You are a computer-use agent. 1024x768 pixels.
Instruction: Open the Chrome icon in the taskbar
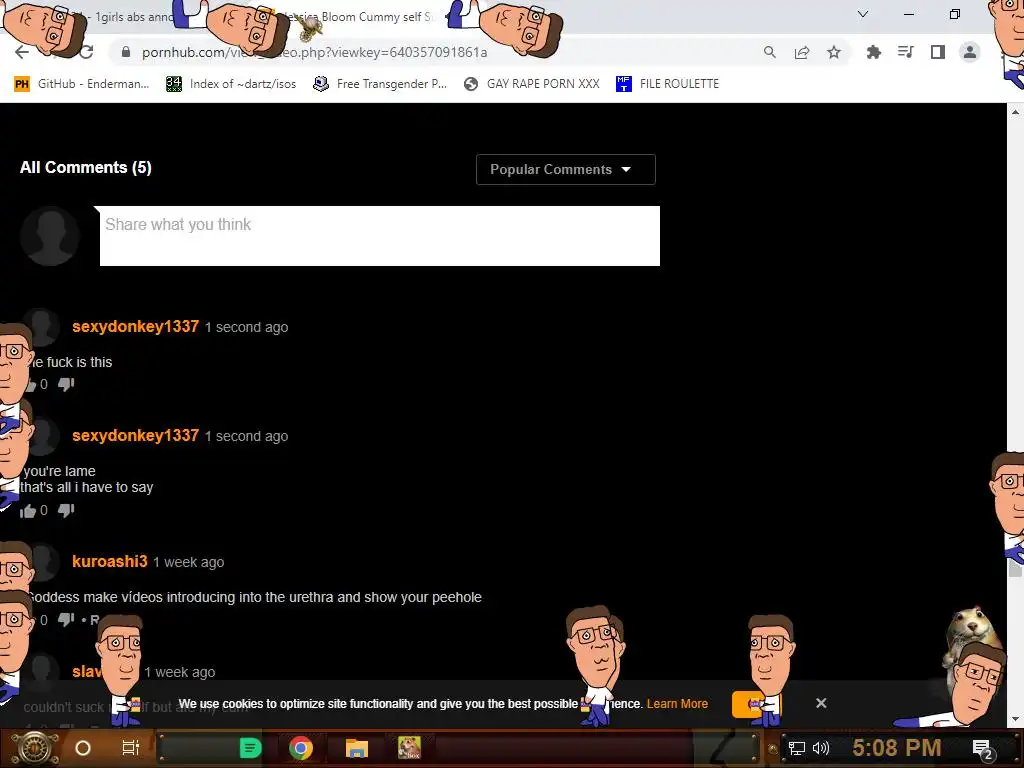coord(301,748)
